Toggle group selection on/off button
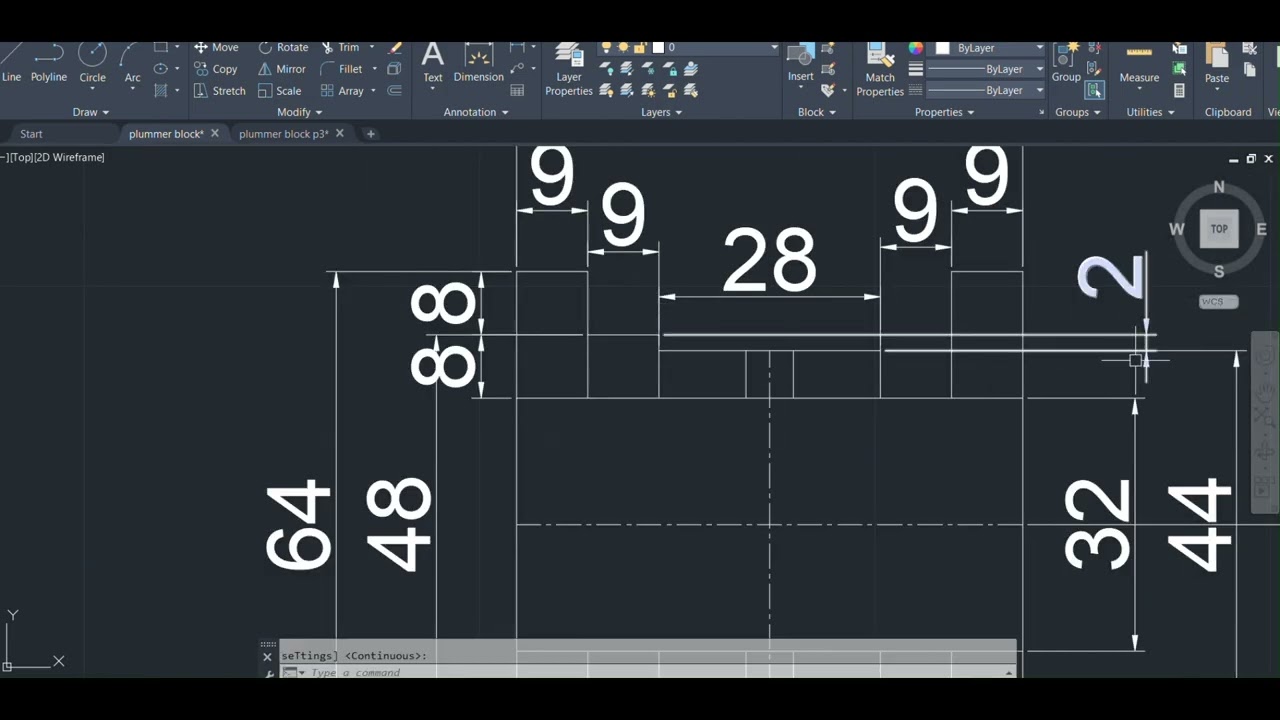This screenshot has width=1280, height=720. [1094, 91]
